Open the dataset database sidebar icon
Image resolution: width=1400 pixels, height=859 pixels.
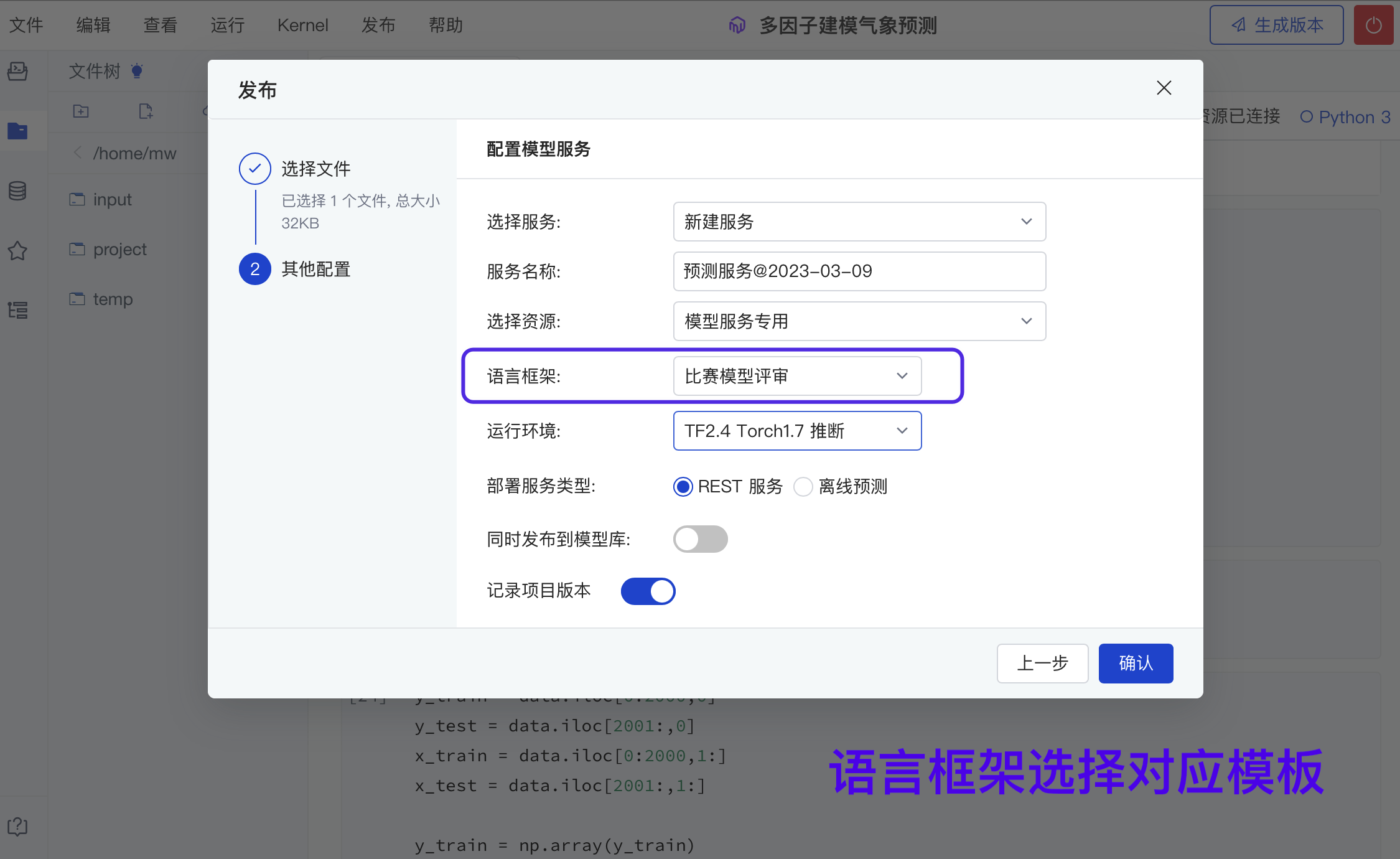coord(17,190)
